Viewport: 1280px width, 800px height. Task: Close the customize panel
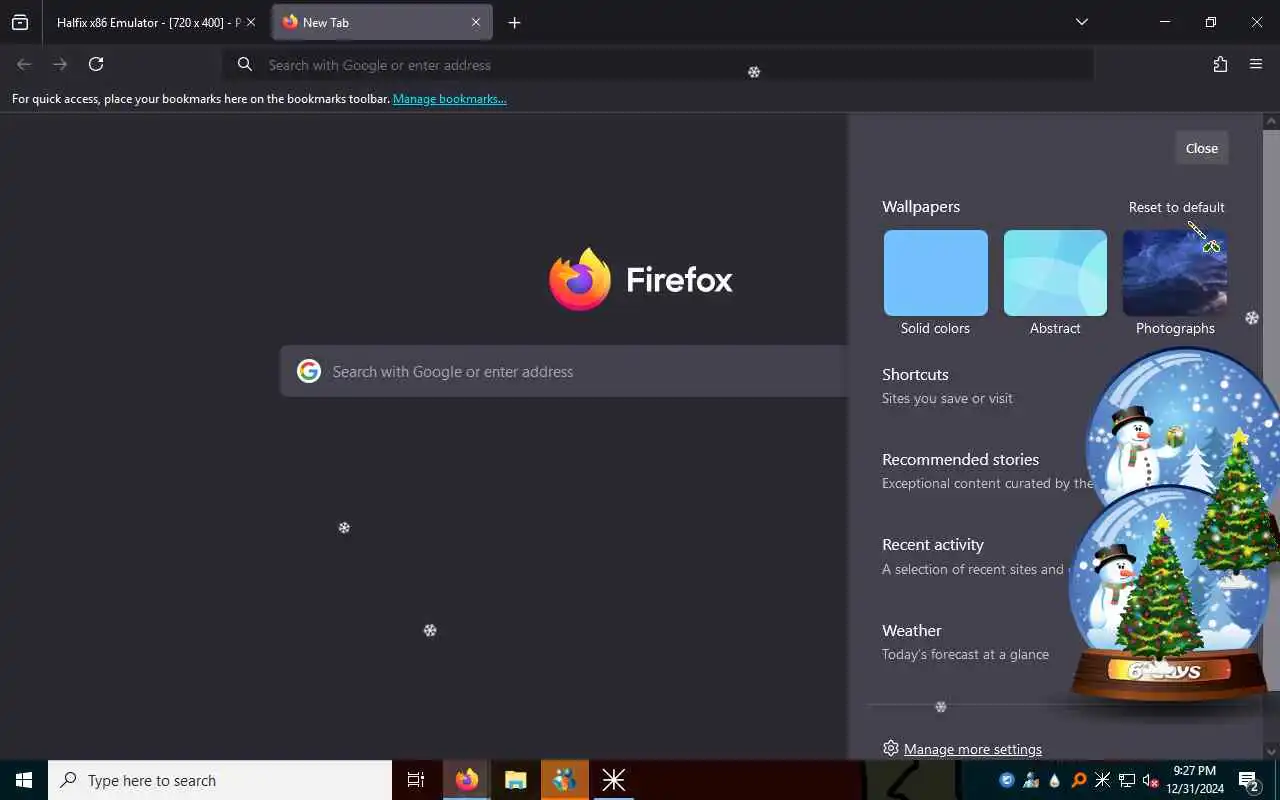[1201, 148]
